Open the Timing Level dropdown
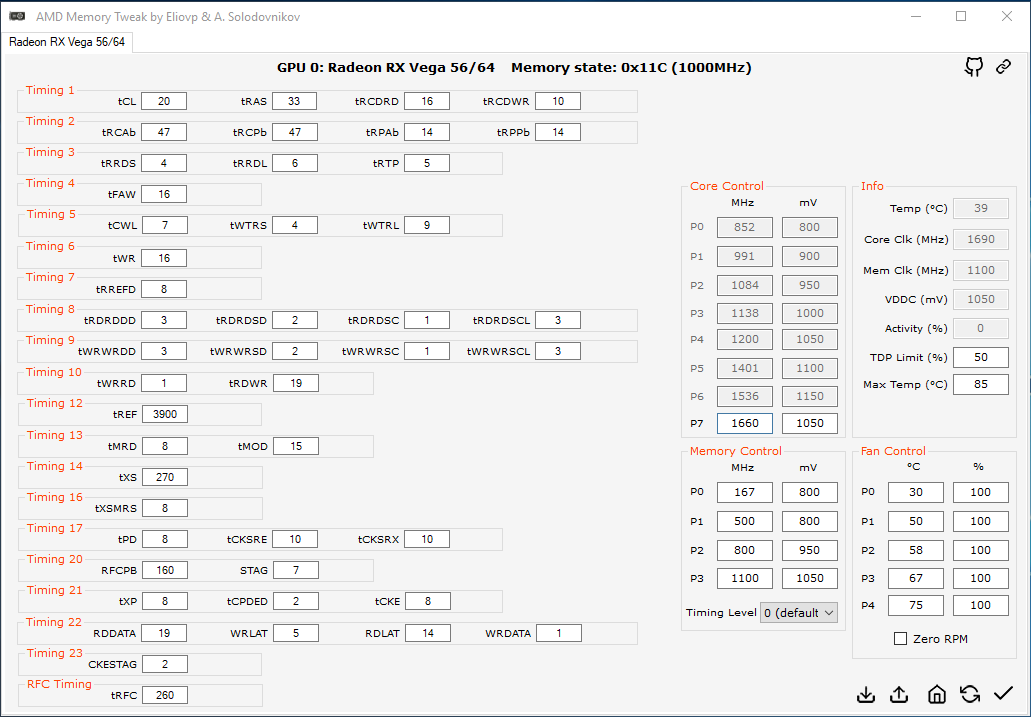Image resolution: width=1031 pixels, height=717 pixels. [x=798, y=613]
